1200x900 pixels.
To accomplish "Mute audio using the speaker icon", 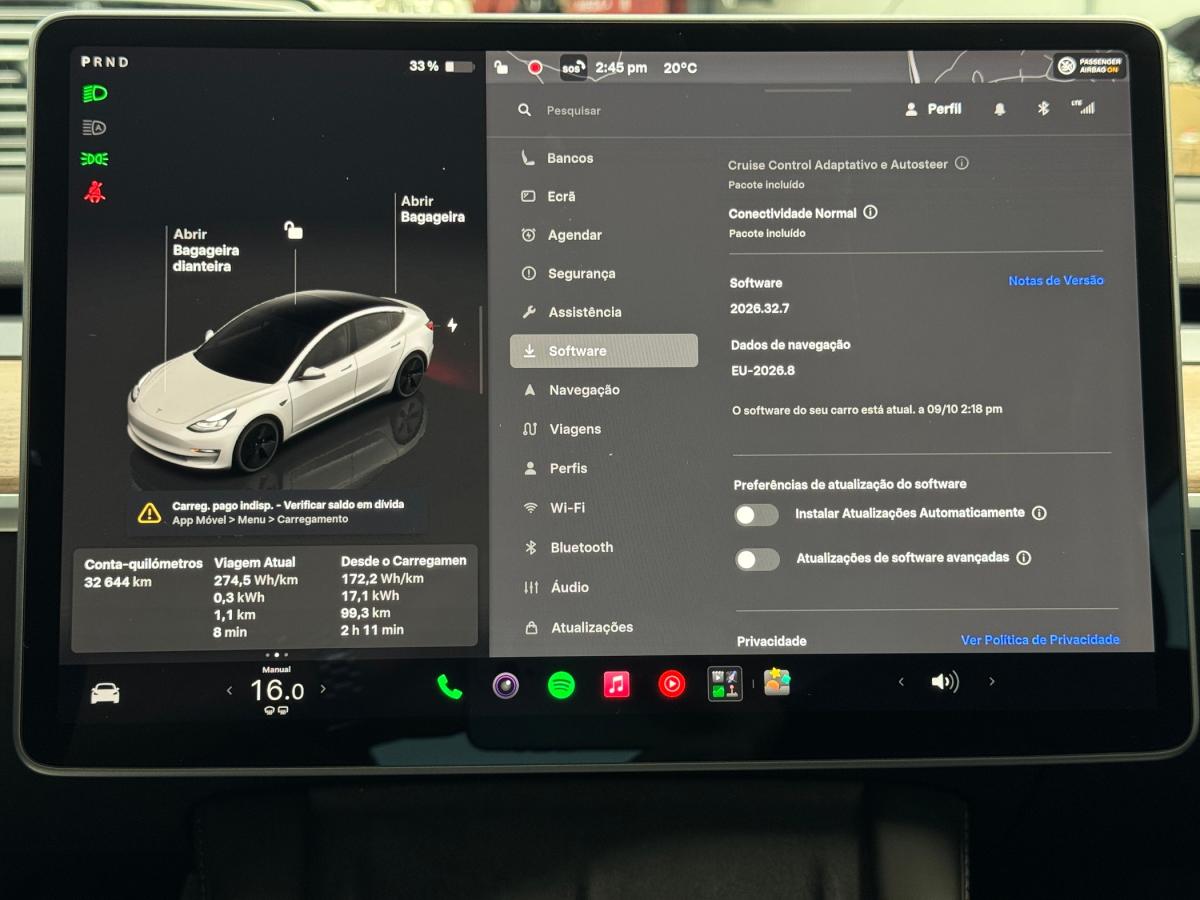I will 945,682.
